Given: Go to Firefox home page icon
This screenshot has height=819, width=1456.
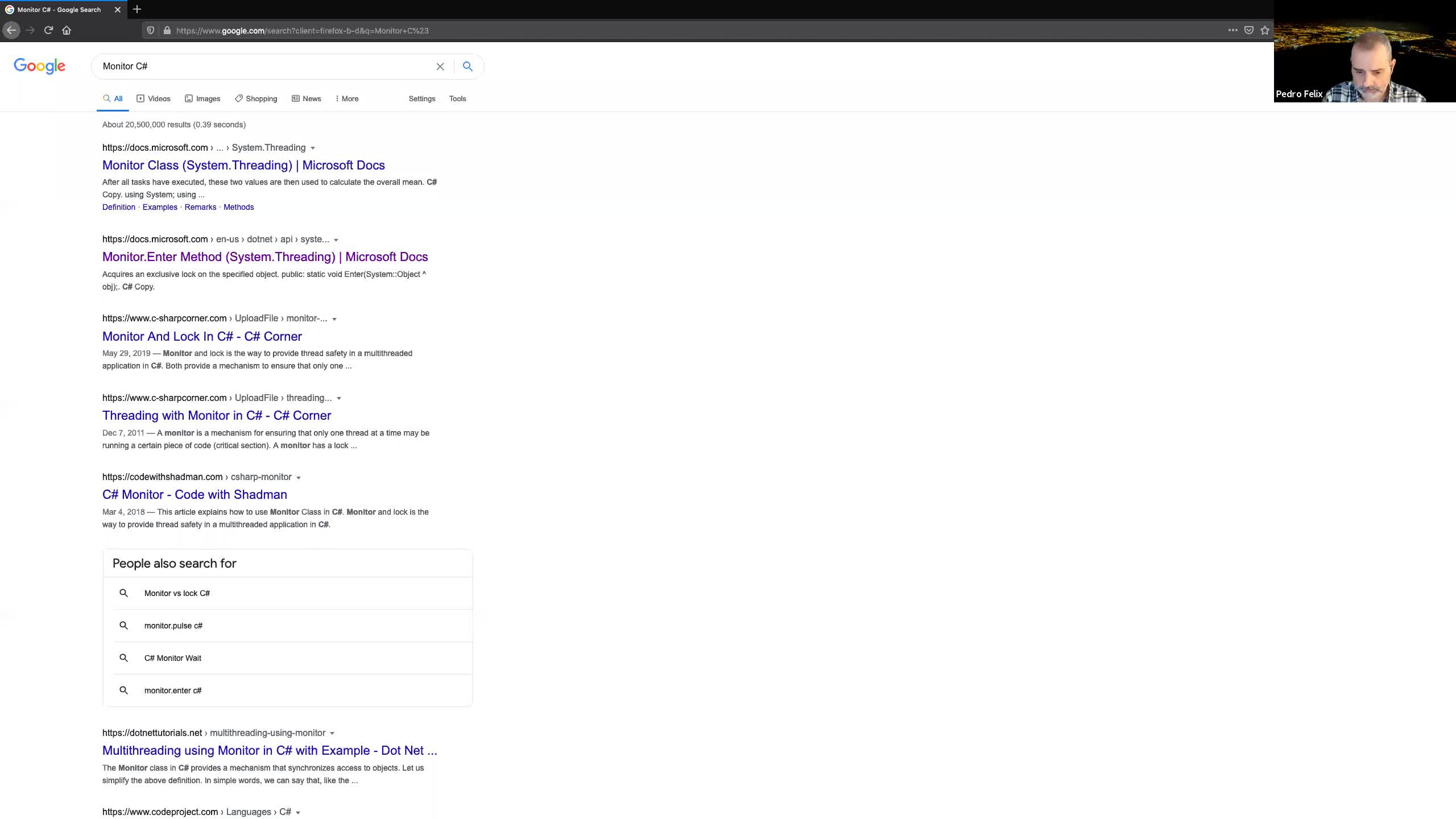Looking at the screenshot, I should [67, 30].
